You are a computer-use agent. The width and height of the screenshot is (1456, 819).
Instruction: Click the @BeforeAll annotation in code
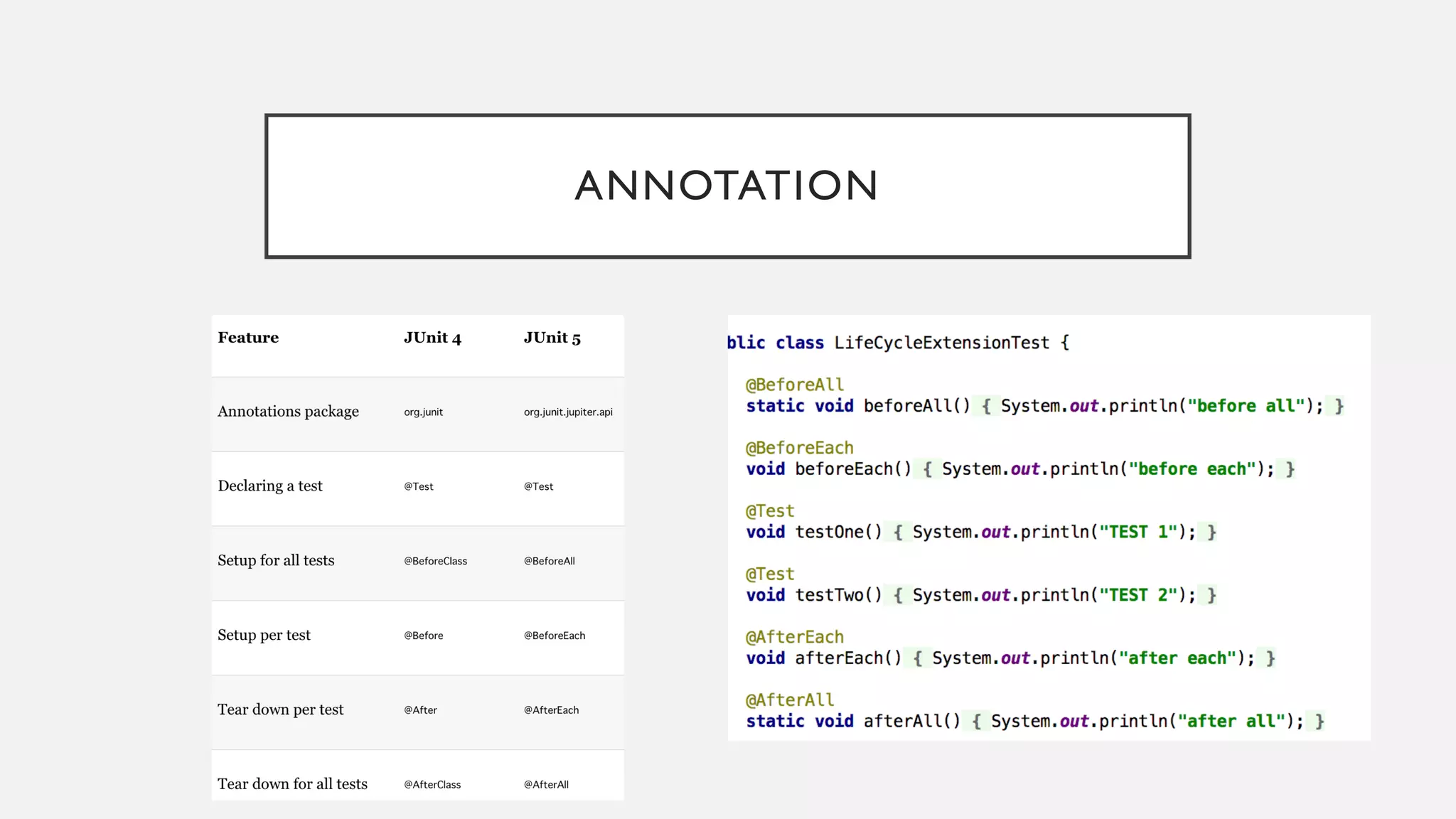coord(794,385)
